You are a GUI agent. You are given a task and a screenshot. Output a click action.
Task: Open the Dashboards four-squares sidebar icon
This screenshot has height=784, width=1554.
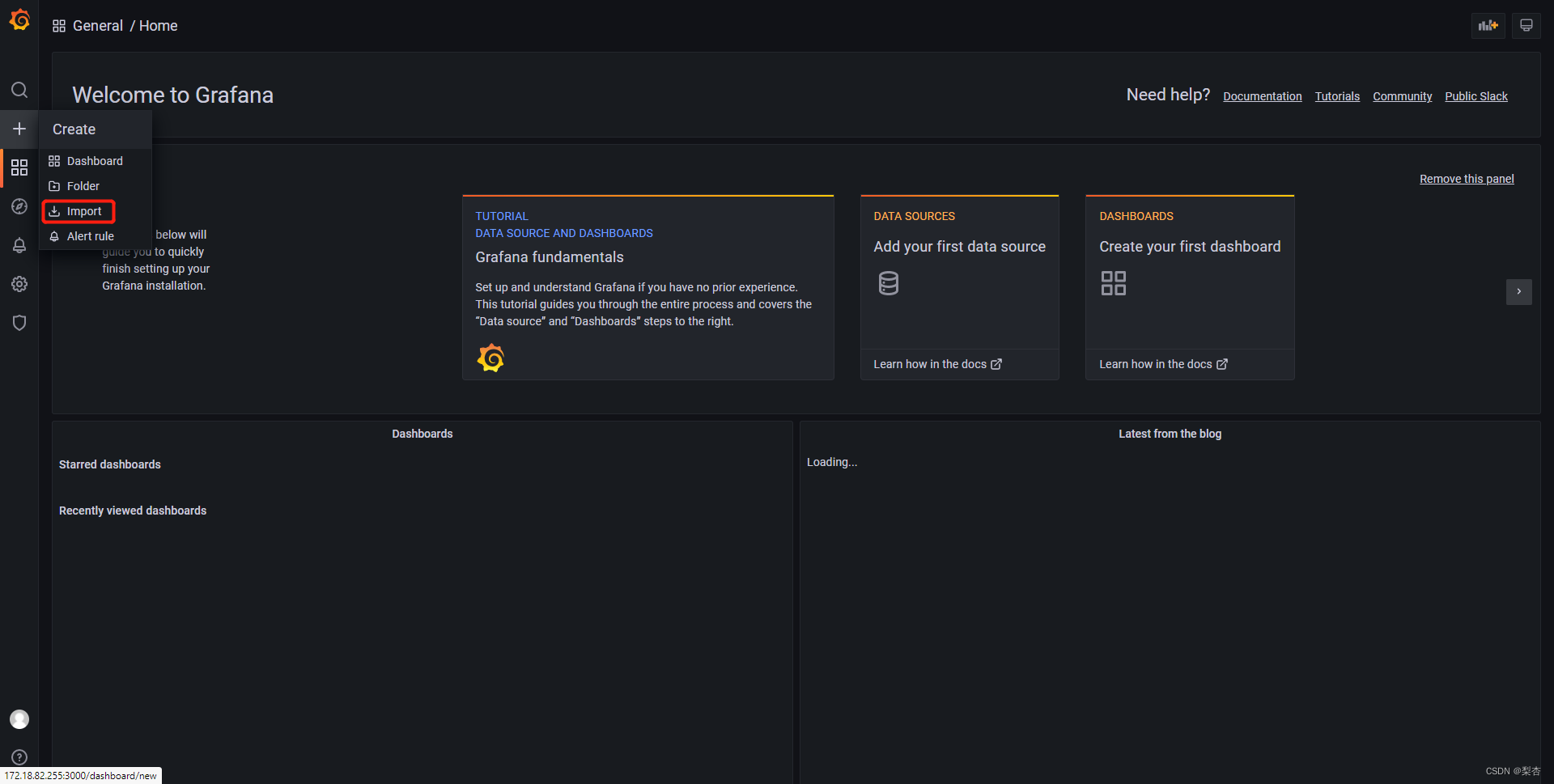19,167
